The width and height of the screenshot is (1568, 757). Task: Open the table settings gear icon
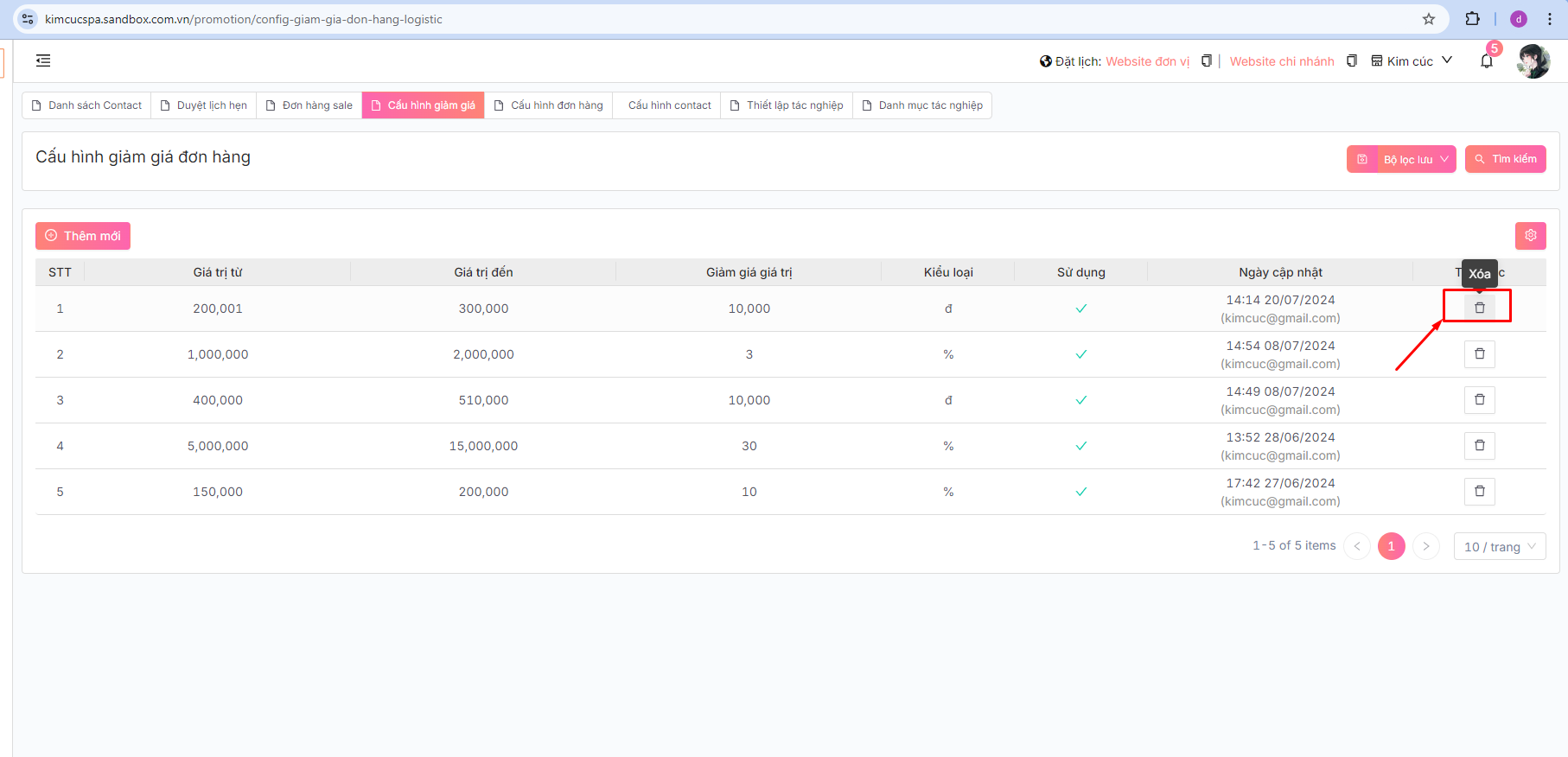tap(1530, 236)
